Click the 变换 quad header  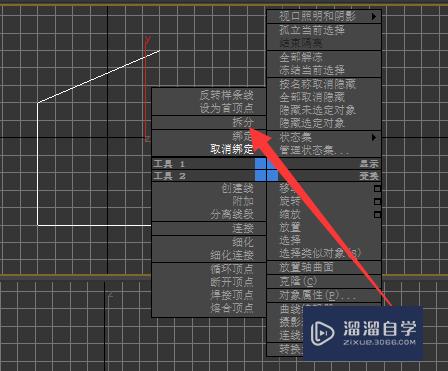click(369, 176)
